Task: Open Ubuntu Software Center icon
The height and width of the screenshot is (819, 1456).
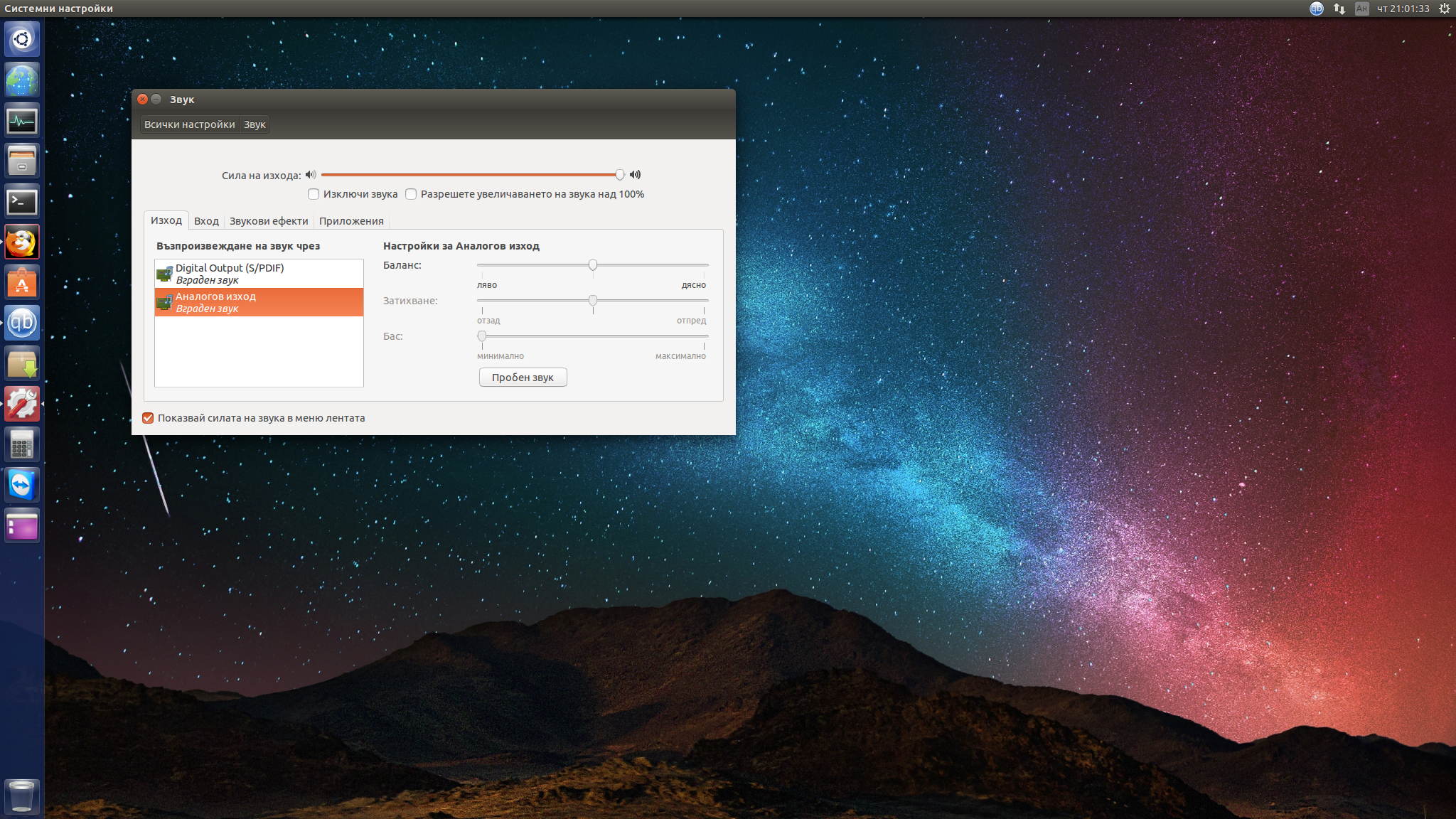Action: (x=22, y=284)
